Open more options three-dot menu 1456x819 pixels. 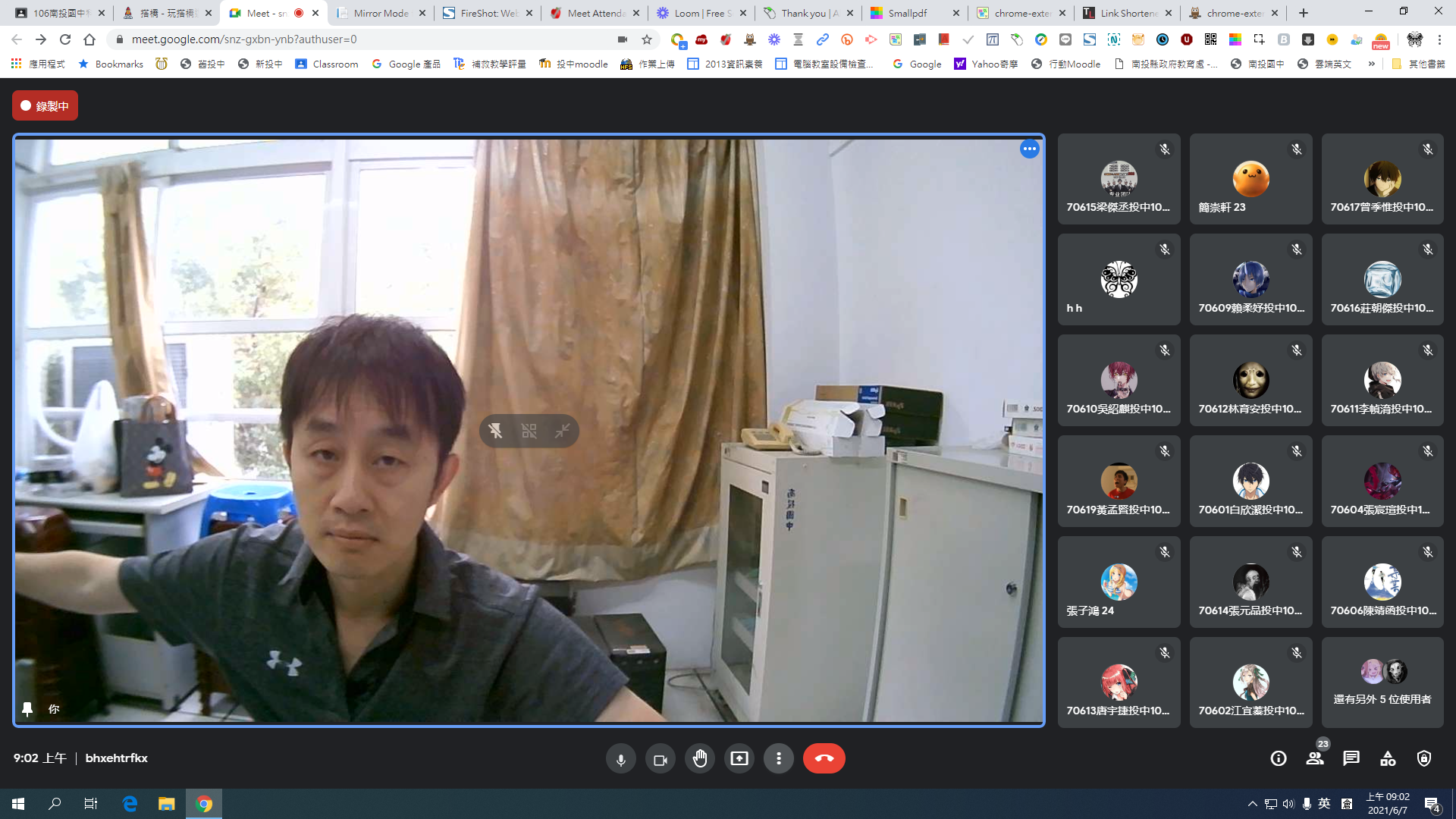pyautogui.click(x=778, y=758)
